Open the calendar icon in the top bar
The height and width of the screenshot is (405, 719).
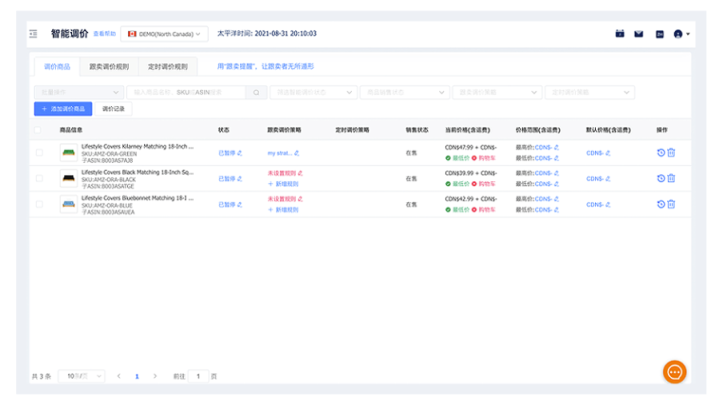click(620, 33)
